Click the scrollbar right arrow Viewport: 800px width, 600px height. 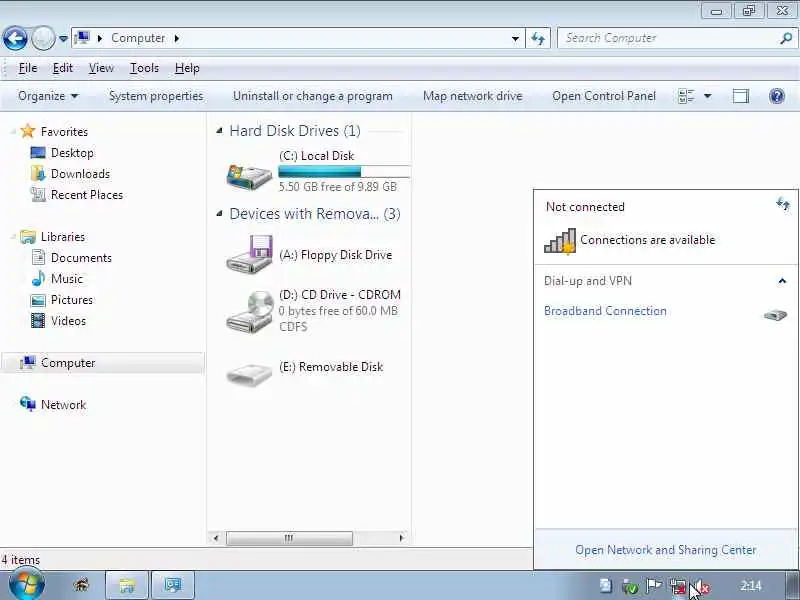point(402,538)
